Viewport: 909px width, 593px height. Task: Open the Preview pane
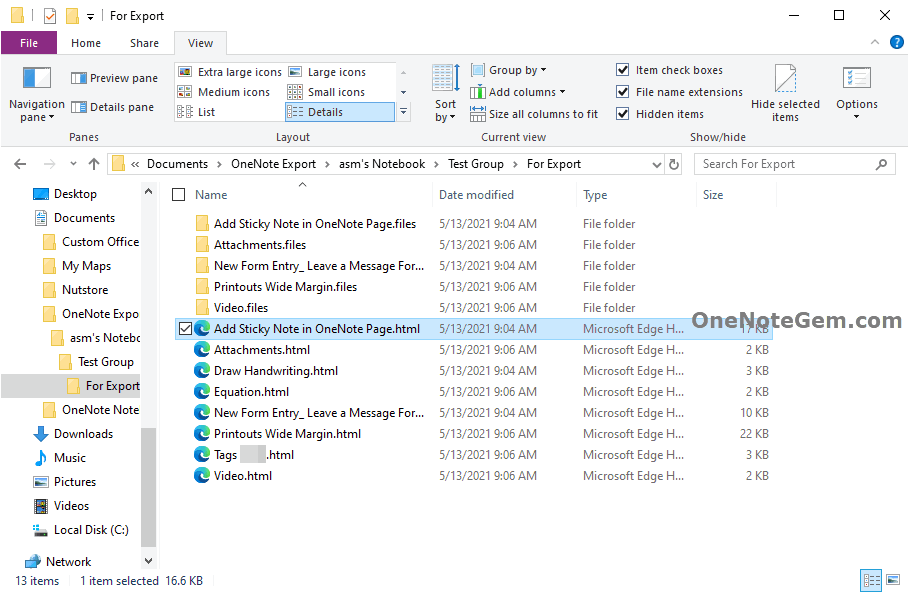113,77
